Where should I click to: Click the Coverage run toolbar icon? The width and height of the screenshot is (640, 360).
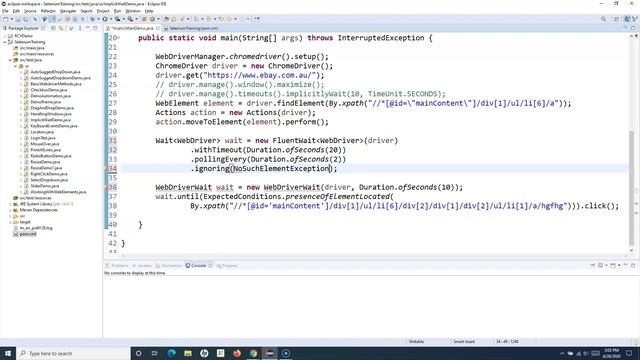tap(118, 19)
